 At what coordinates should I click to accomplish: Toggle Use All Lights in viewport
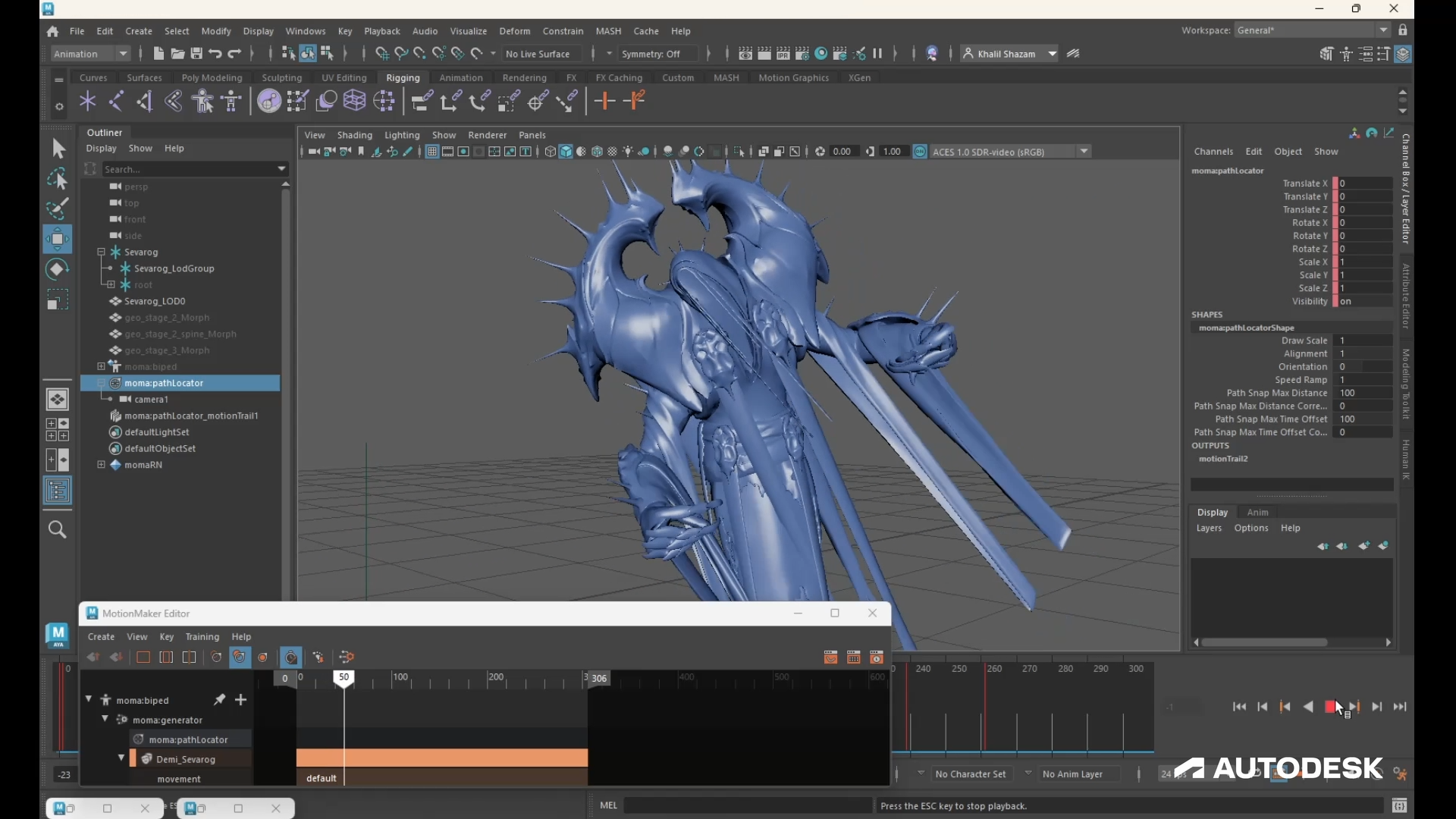(x=628, y=152)
